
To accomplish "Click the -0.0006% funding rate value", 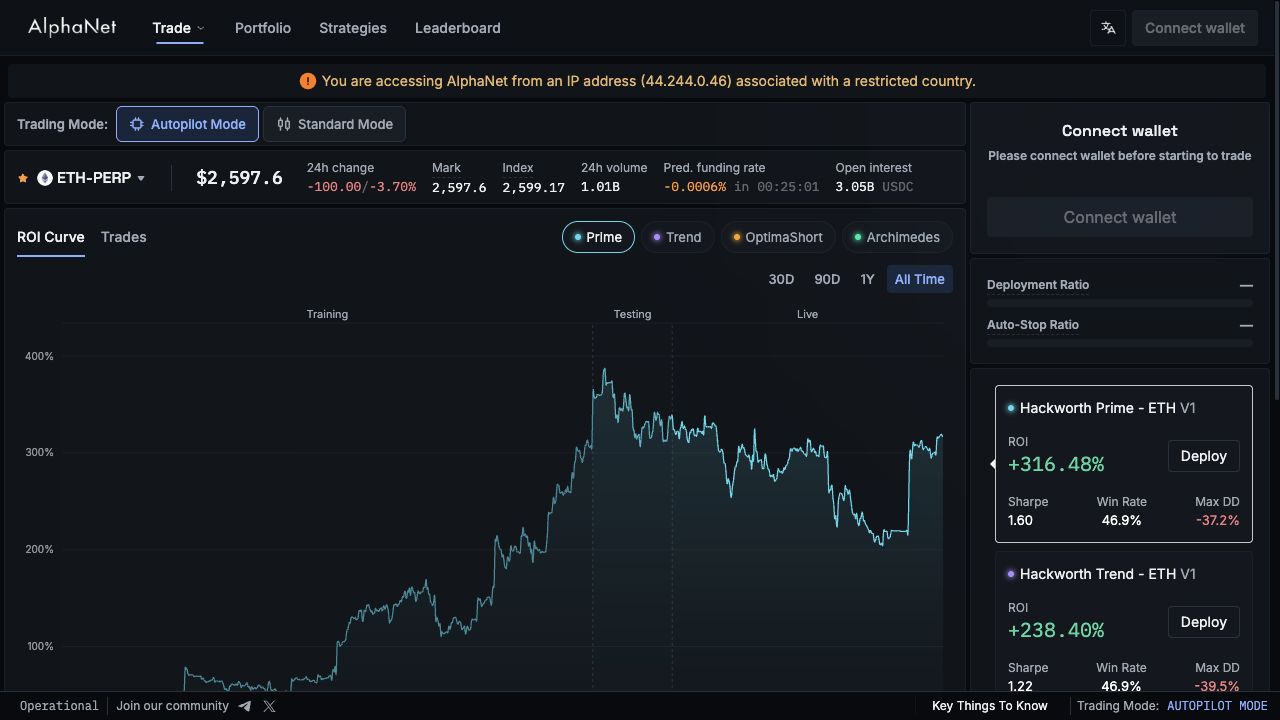I will click(695, 187).
